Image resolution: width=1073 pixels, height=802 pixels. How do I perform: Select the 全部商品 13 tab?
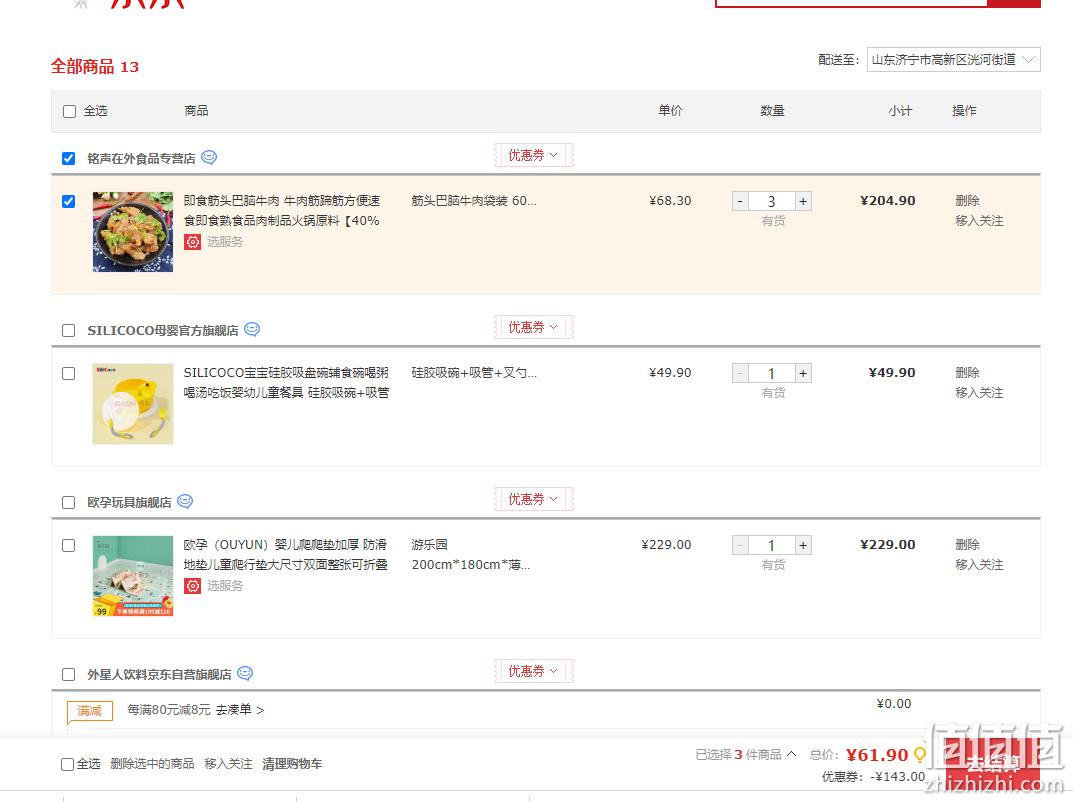(94, 66)
